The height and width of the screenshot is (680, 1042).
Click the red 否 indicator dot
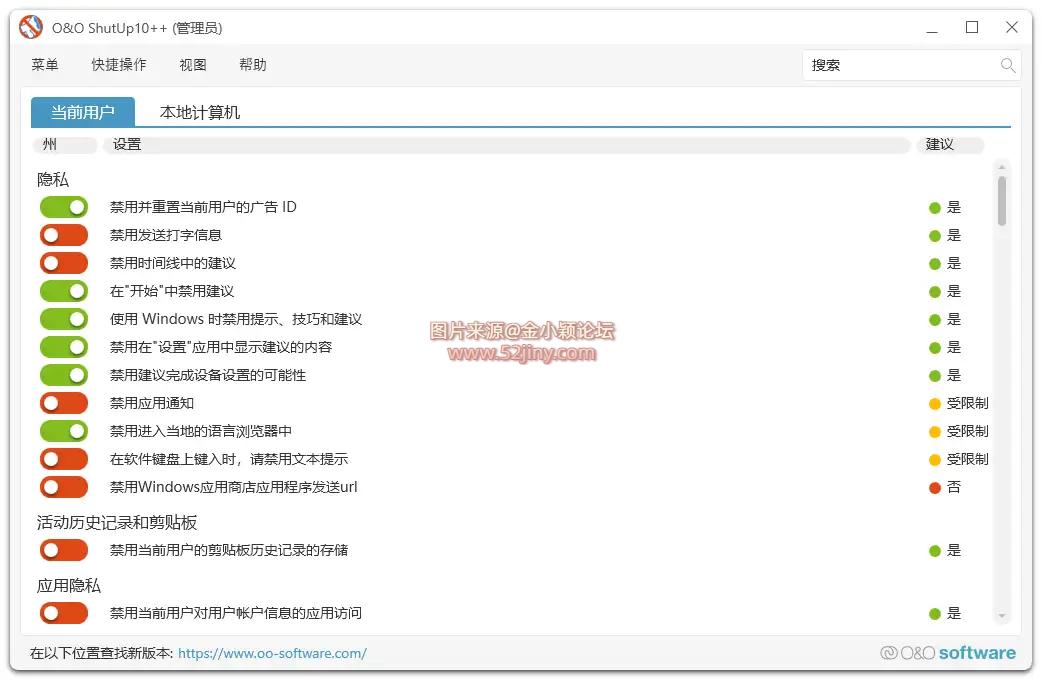tap(934, 488)
